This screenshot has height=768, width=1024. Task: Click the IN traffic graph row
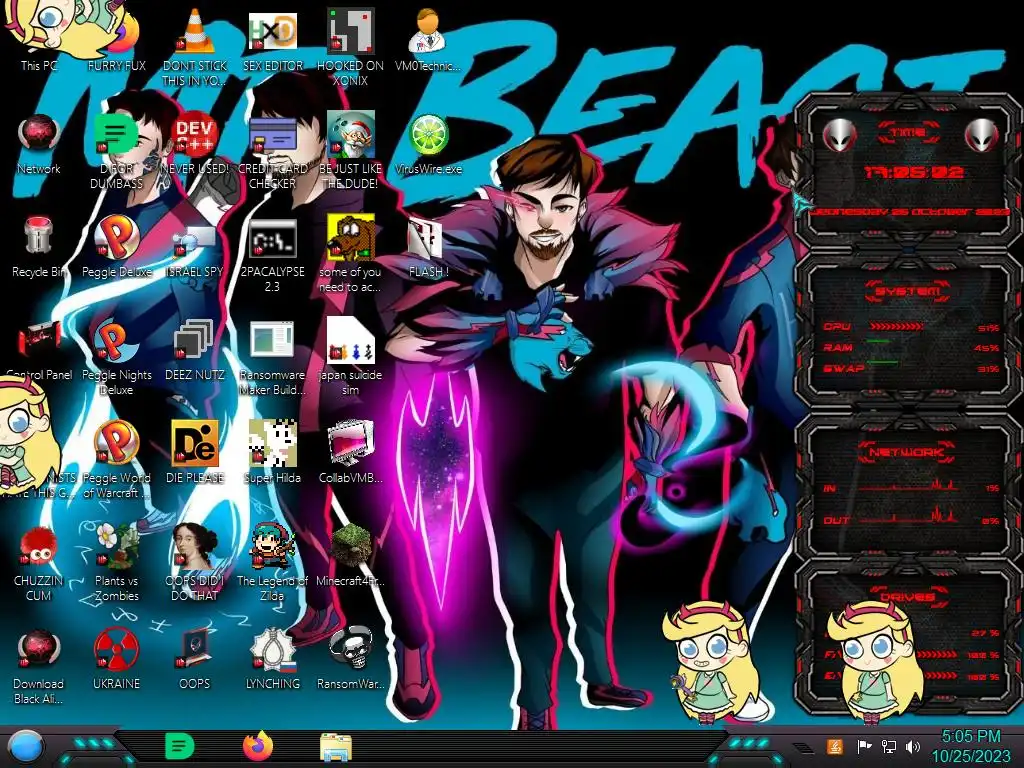pos(910,487)
